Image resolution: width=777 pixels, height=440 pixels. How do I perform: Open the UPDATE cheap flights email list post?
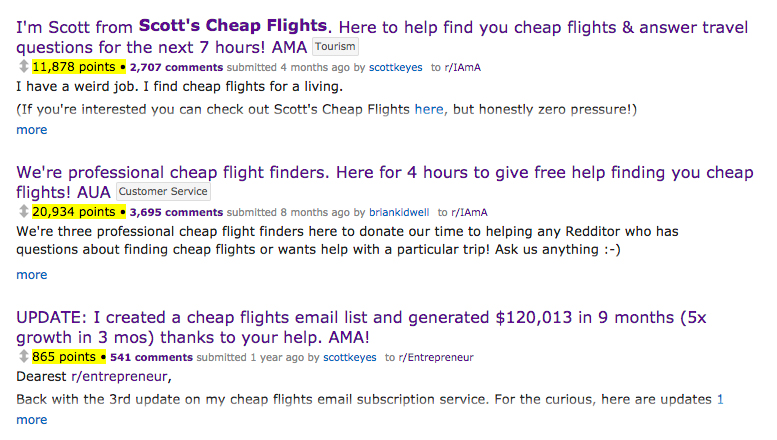[361, 327]
